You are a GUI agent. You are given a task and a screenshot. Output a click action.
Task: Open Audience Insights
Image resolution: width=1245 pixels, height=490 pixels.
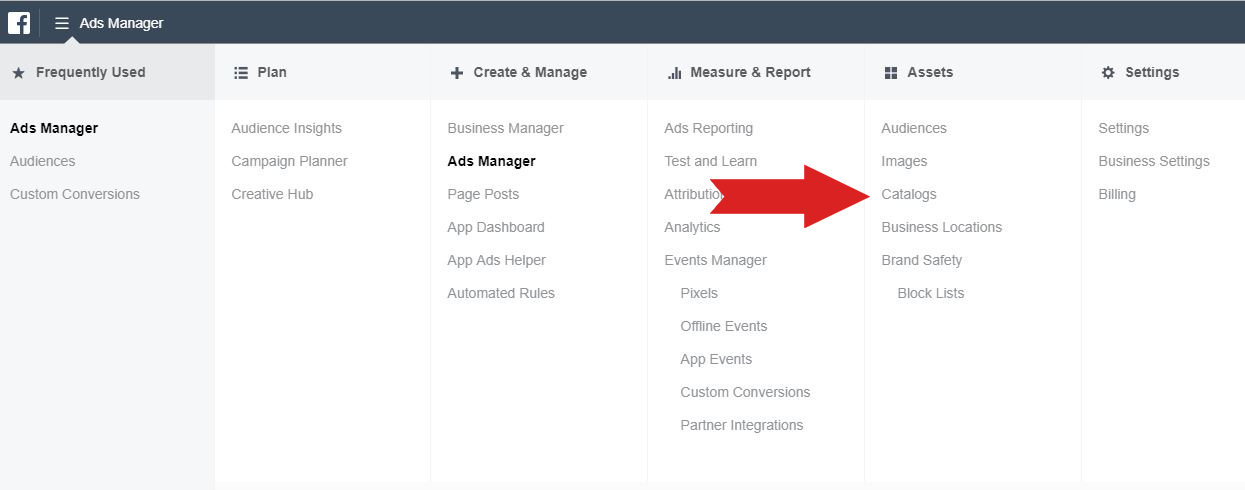click(287, 128)
